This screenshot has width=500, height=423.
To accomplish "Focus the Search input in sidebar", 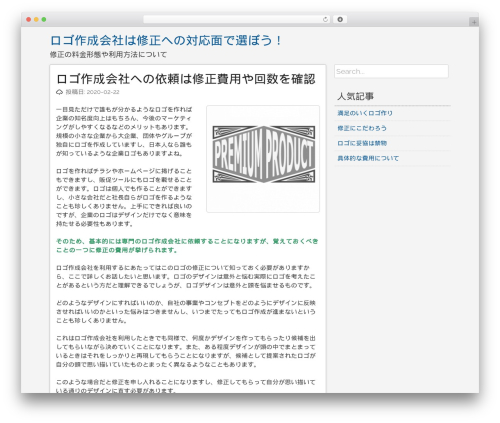I will [391, 71].
